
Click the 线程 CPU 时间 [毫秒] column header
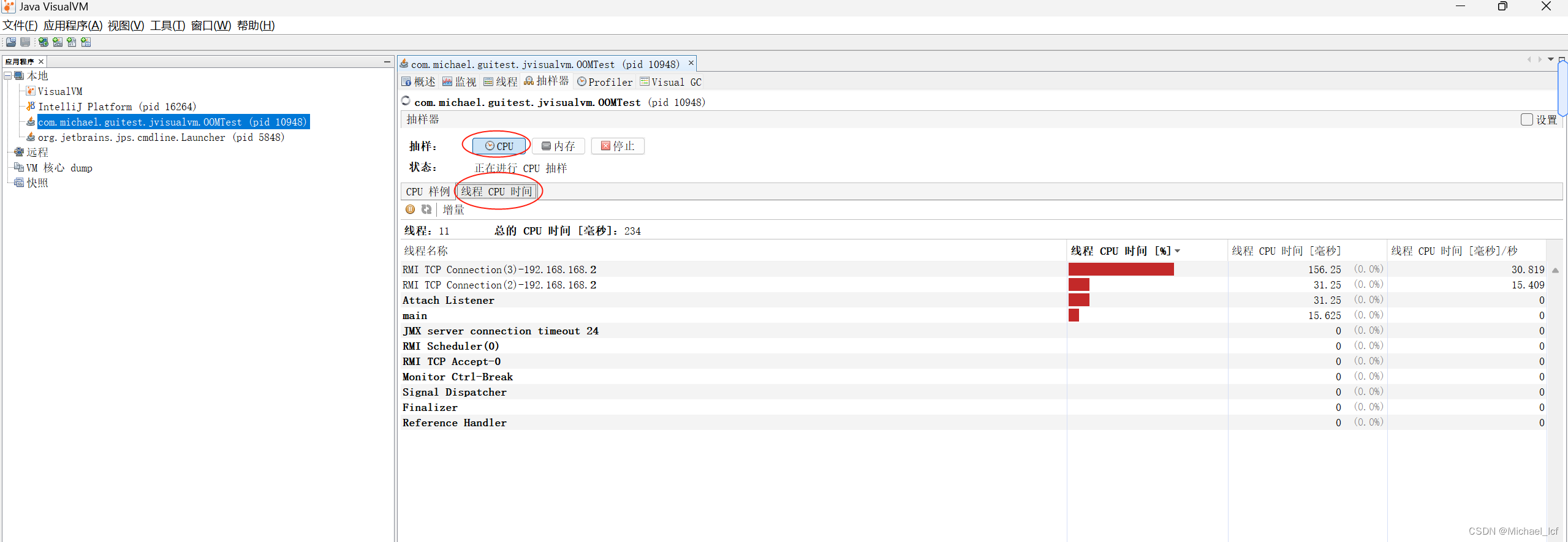coord(1307,251)
